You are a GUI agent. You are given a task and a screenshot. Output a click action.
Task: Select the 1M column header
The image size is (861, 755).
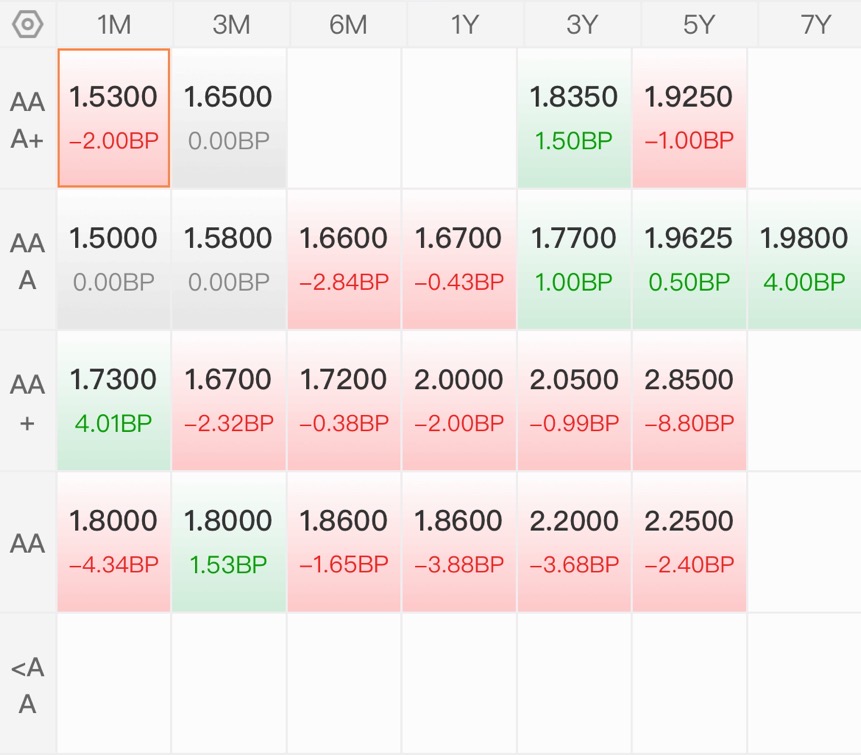[114, 25]
